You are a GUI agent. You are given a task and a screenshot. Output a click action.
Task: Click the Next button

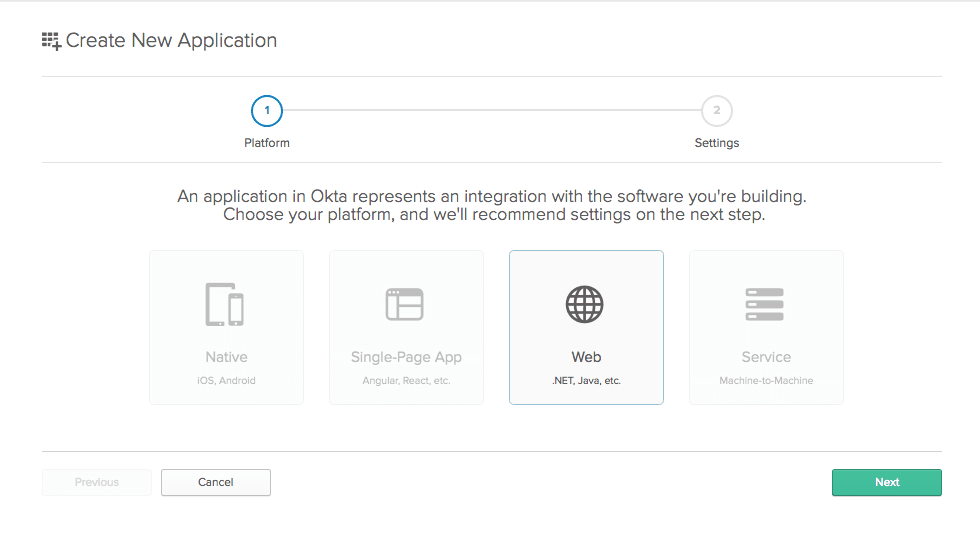click(x=886, y=482)
